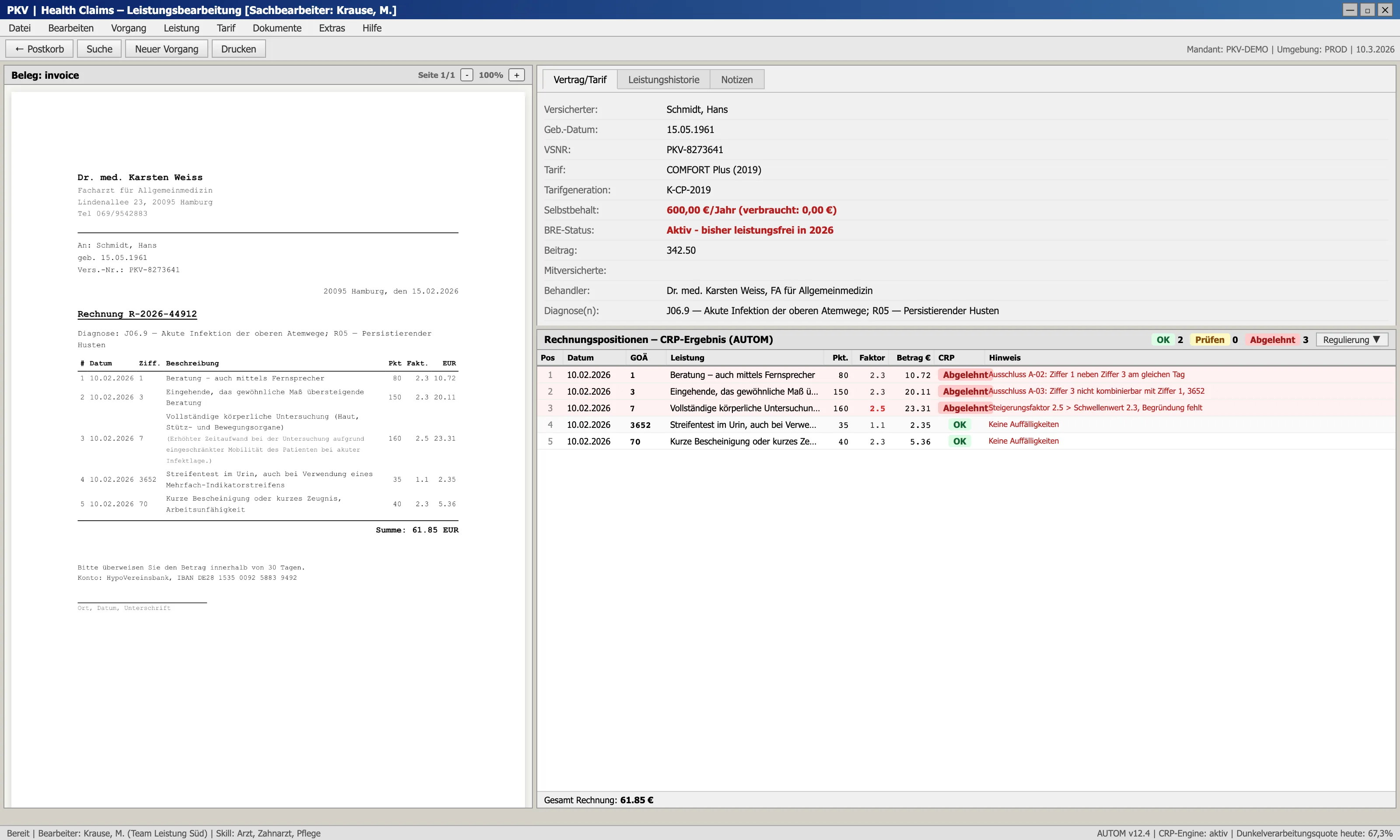Switch to the Leistungshistorie tab

[663, 80]
